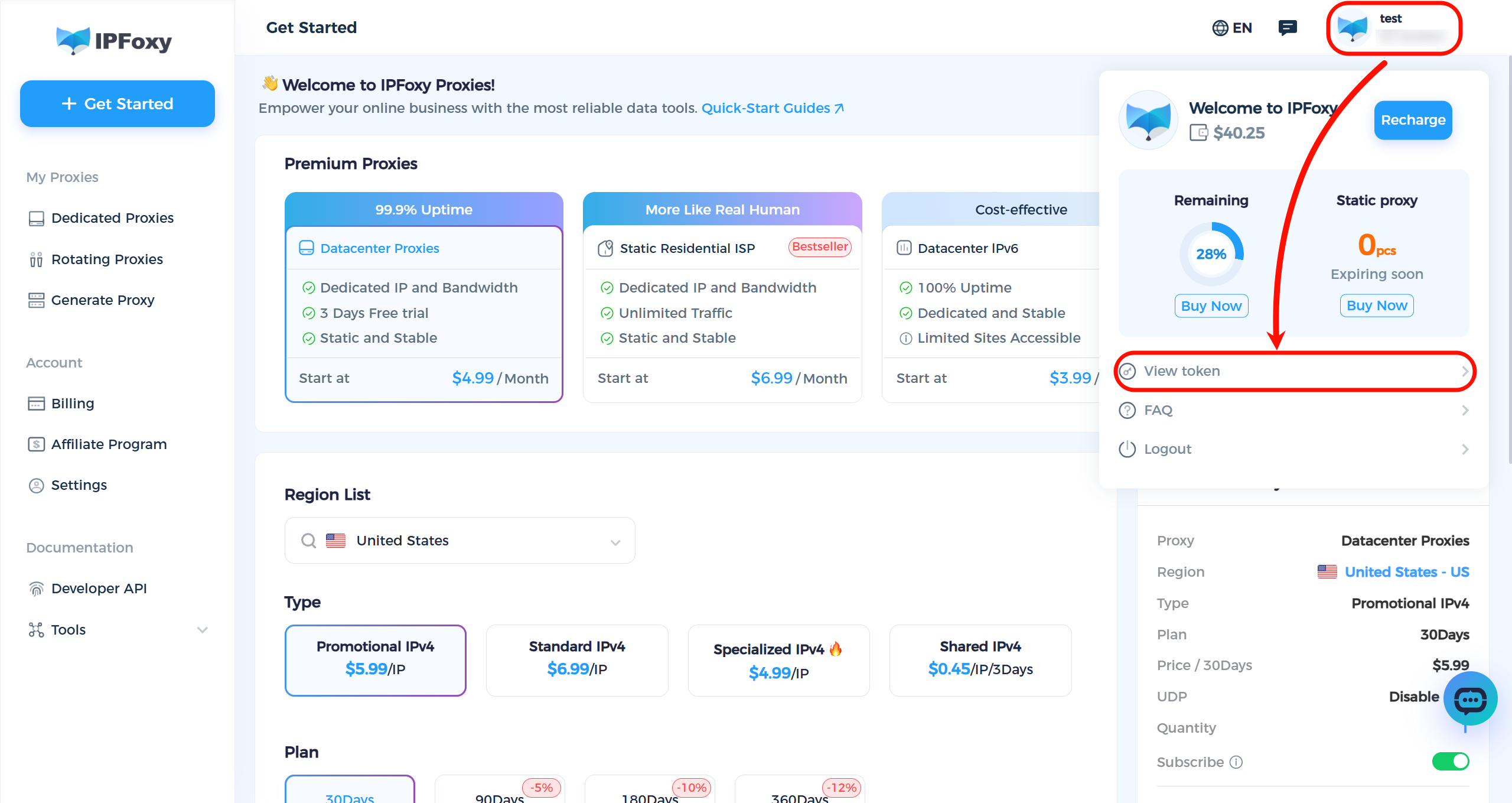Image resolution: width=1512 pixels, height=803 pixels.
Task: Click the Subscribe info icon
Action: coord(1236,762)
